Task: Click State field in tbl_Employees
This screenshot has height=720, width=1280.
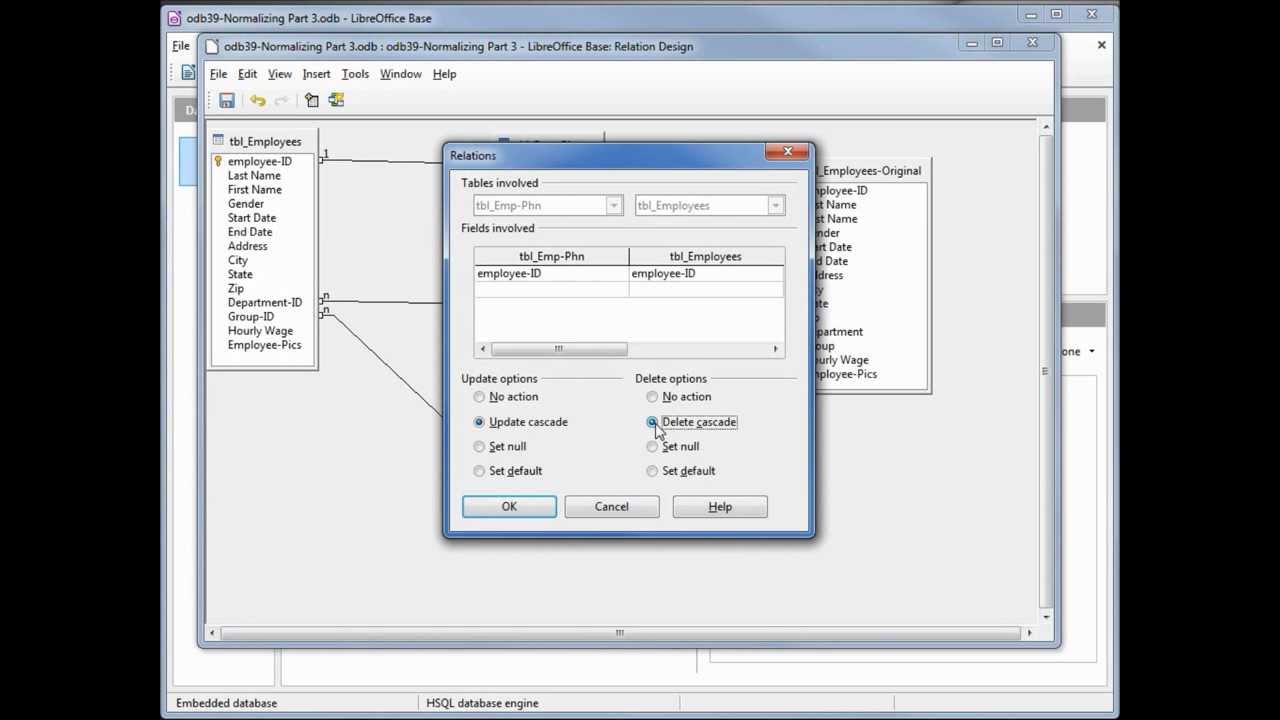Action: pos(240,274)
